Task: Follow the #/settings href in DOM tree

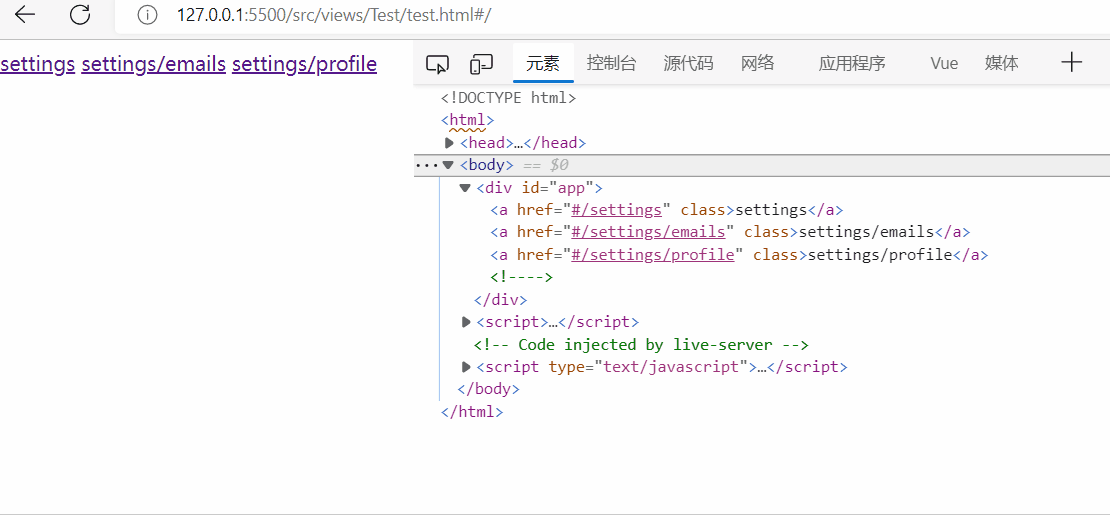Action: click(617, 210)
